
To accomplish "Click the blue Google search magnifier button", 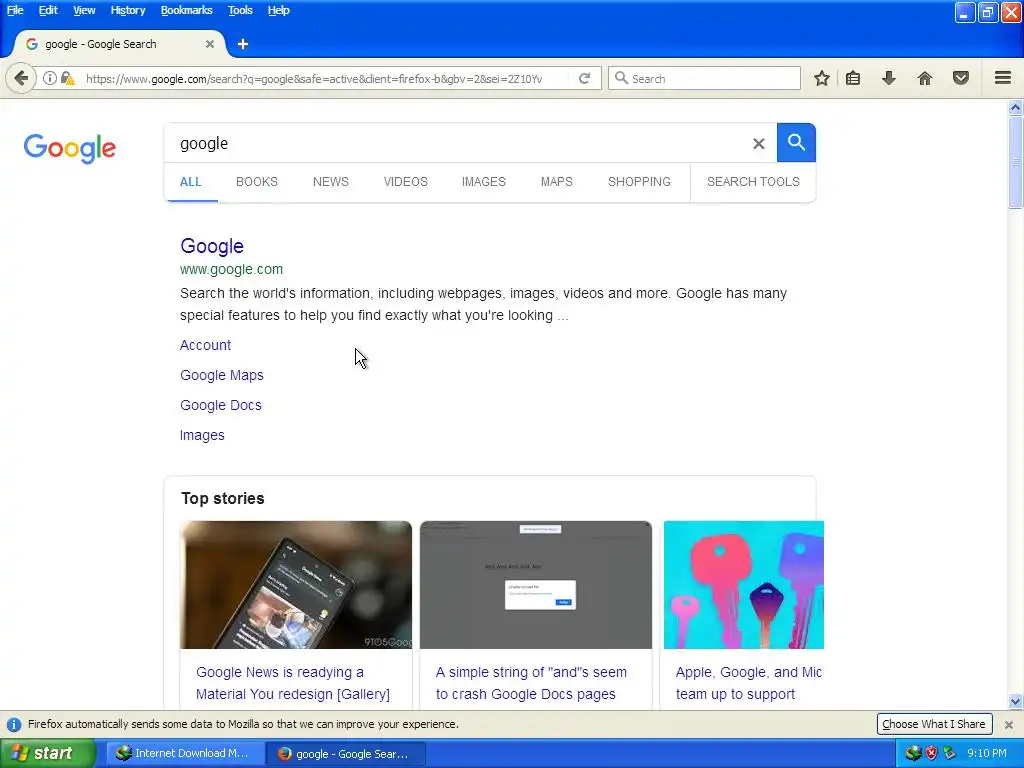I will point(796,142).
